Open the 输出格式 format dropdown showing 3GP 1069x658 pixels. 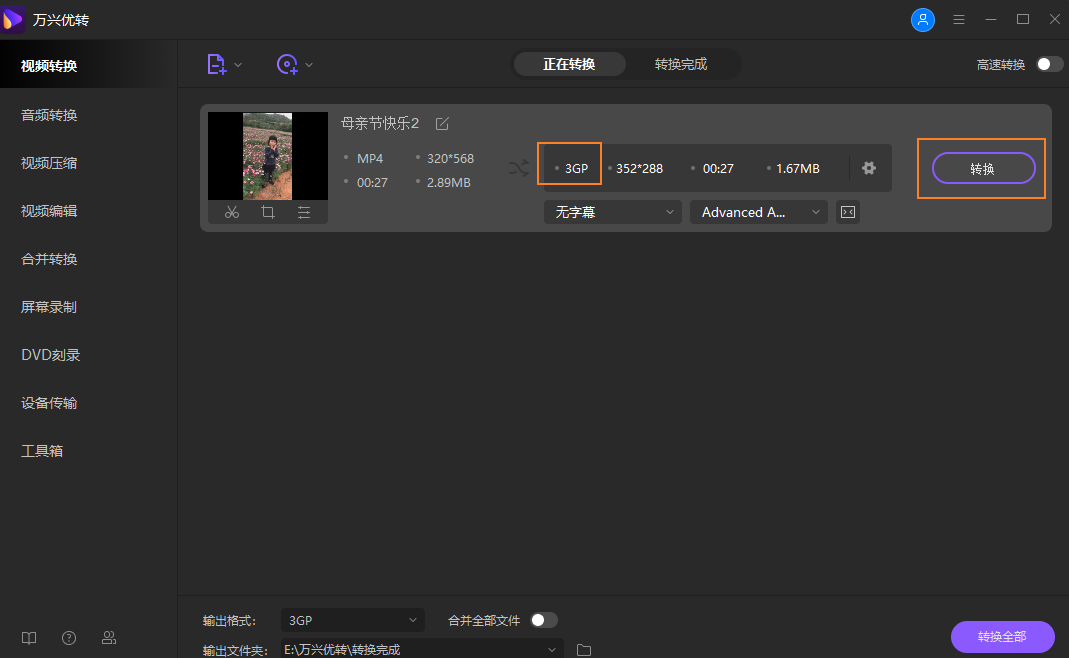pos(352,620)
